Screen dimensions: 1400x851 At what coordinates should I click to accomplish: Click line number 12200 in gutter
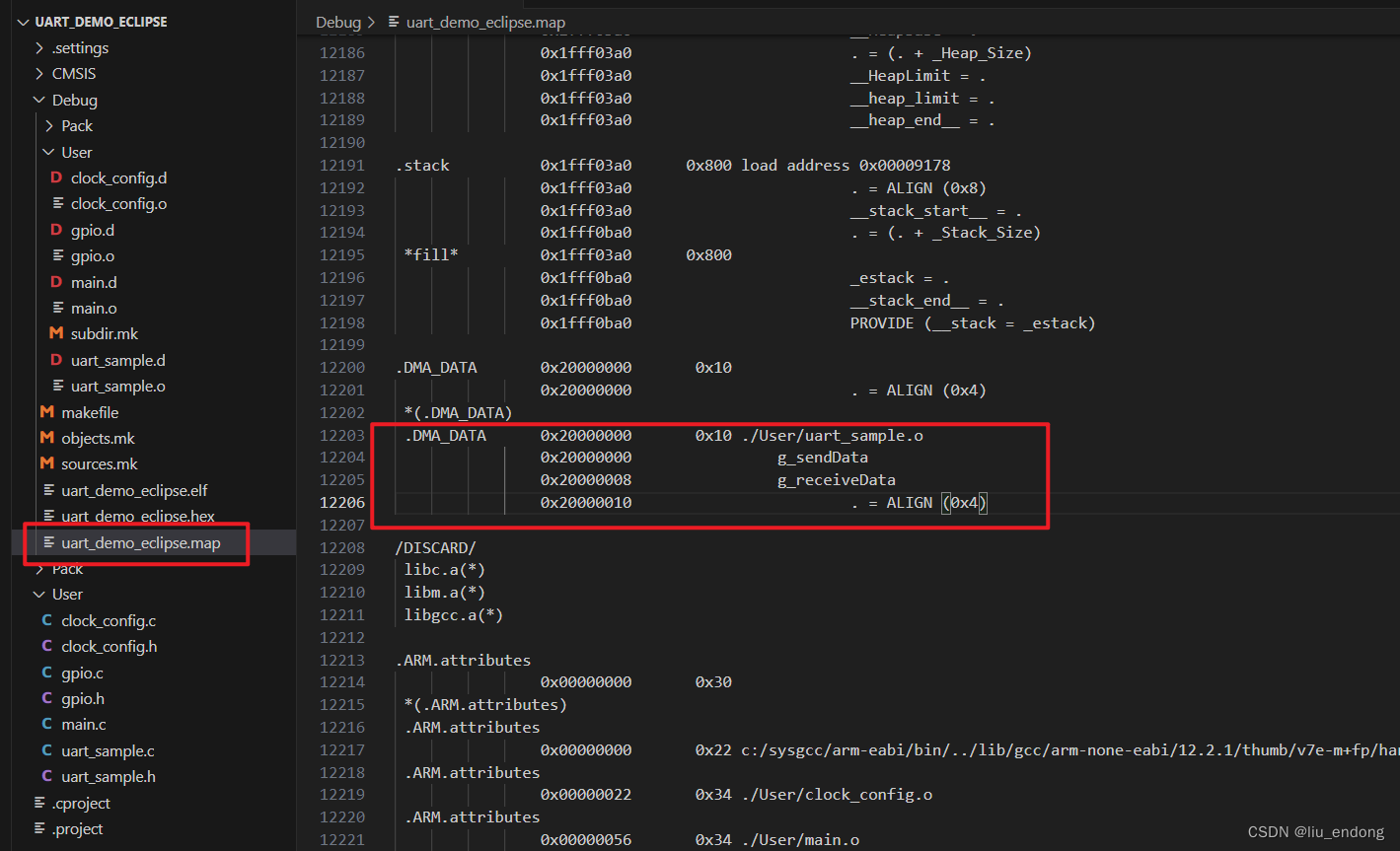coord(342,368)
